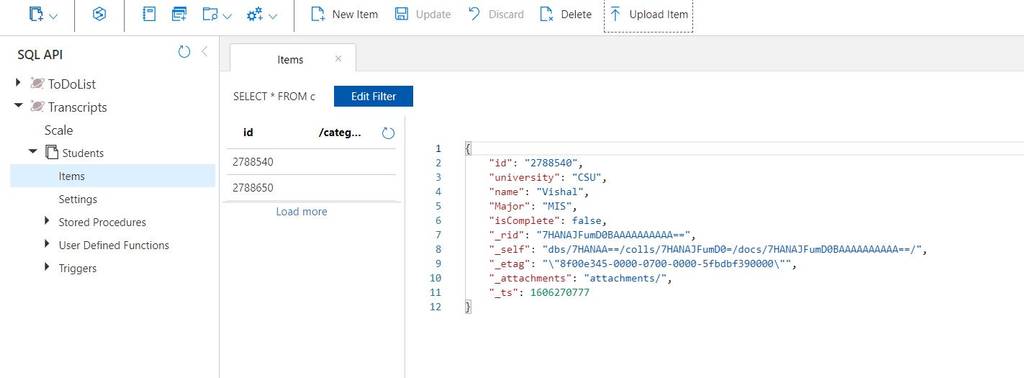Click the SELECT * FROM c query text
The image size is (1024, 378).
274,97
